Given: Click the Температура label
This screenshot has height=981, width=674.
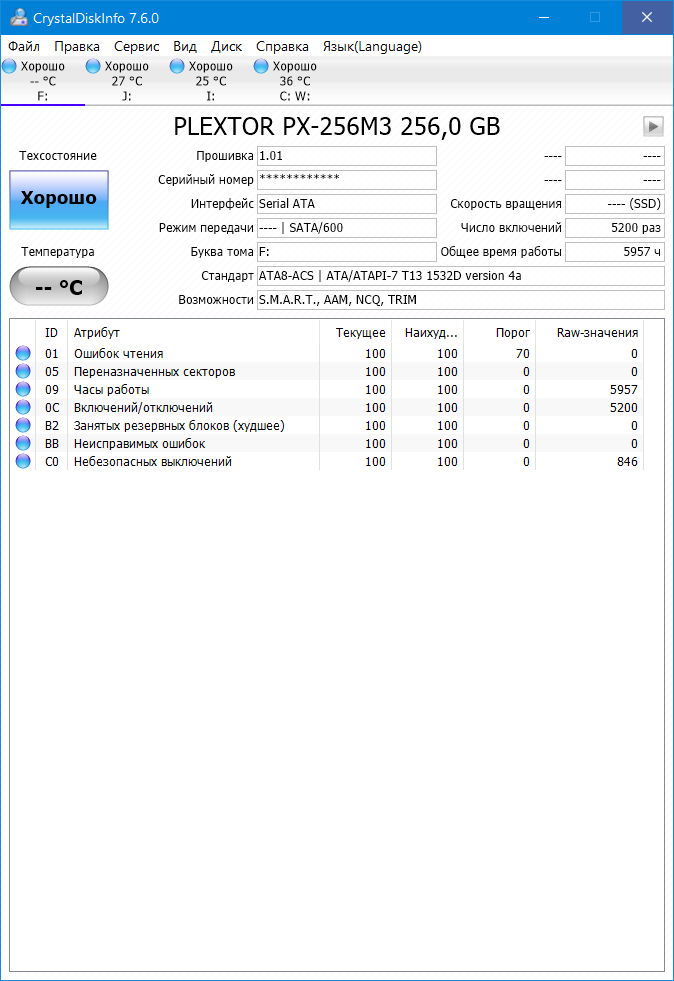Looking at the screenshot, I should coord(58,252).
